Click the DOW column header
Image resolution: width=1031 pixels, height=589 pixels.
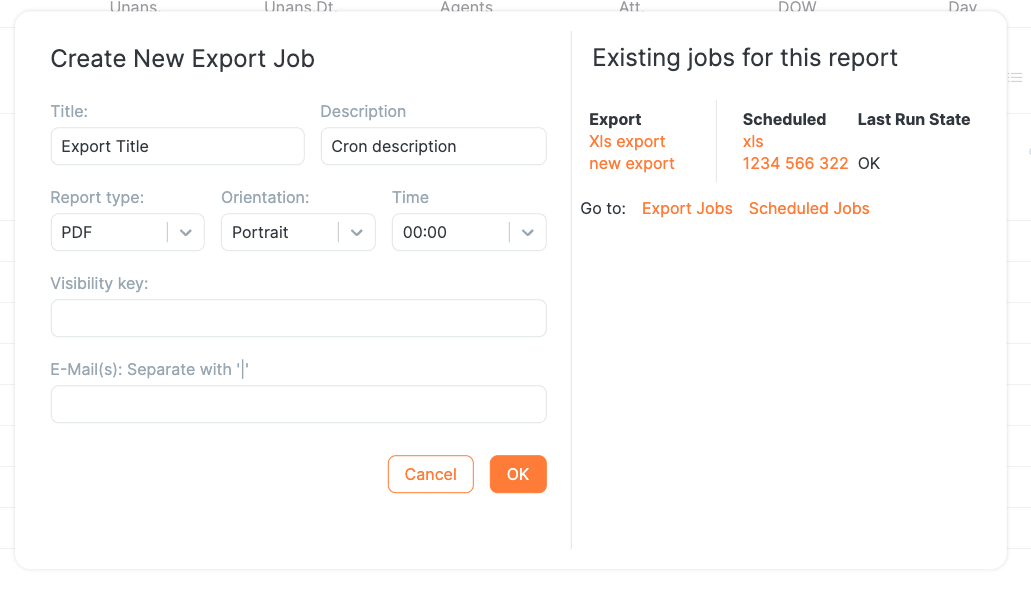(799, 8)
